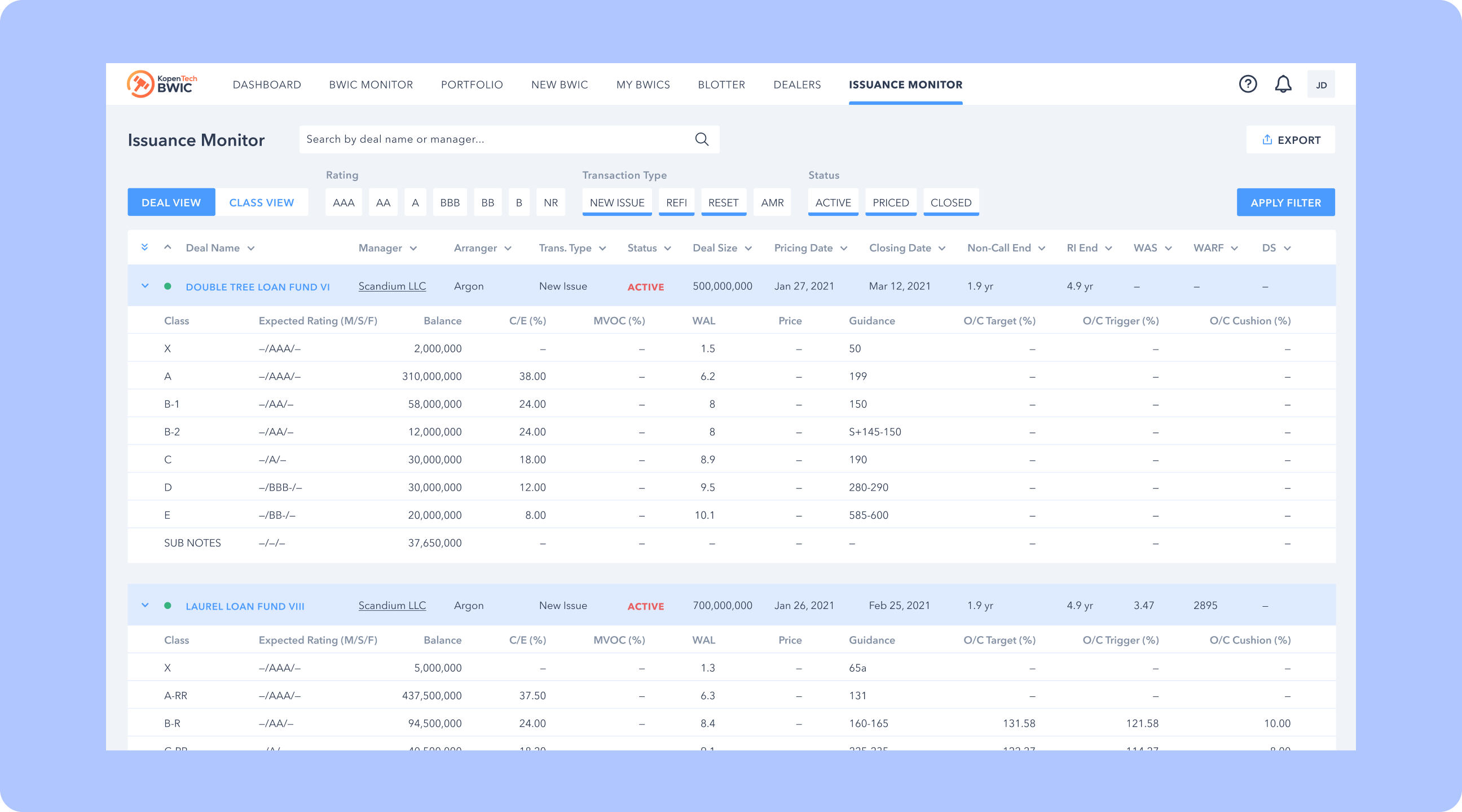Viewport: 1462px width, 812px height.
Task: Open notifications bell icon
Action: pyautogui.click(x=1283, y=84)
